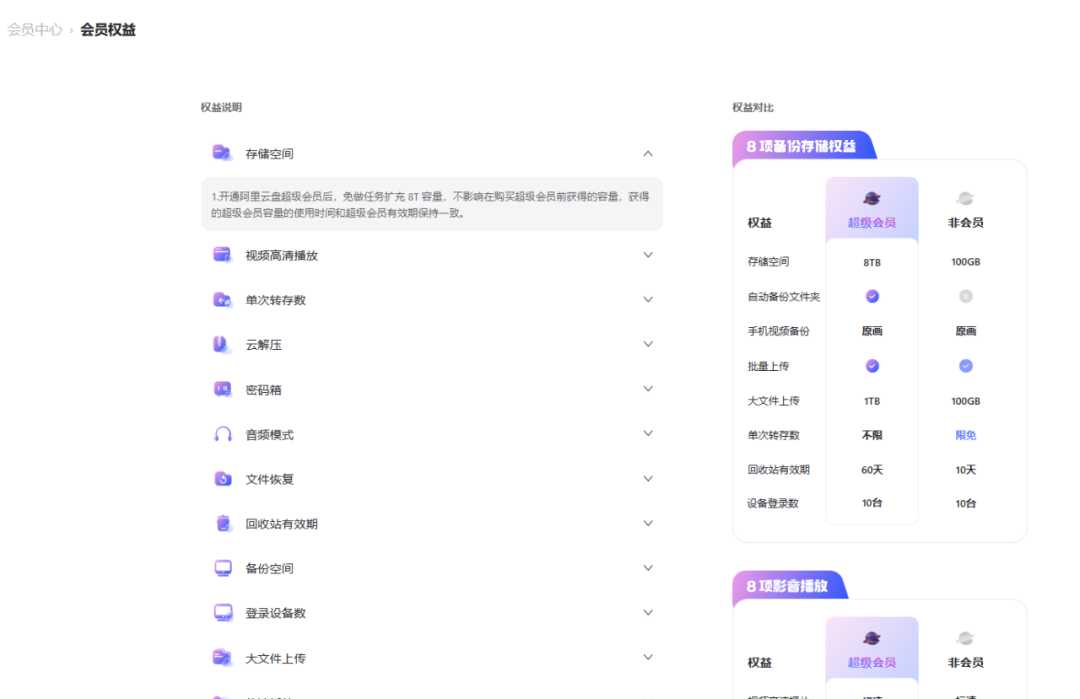Click the 存储空间 folder icon
The image size is (1080, 699).
click(222, 153)
